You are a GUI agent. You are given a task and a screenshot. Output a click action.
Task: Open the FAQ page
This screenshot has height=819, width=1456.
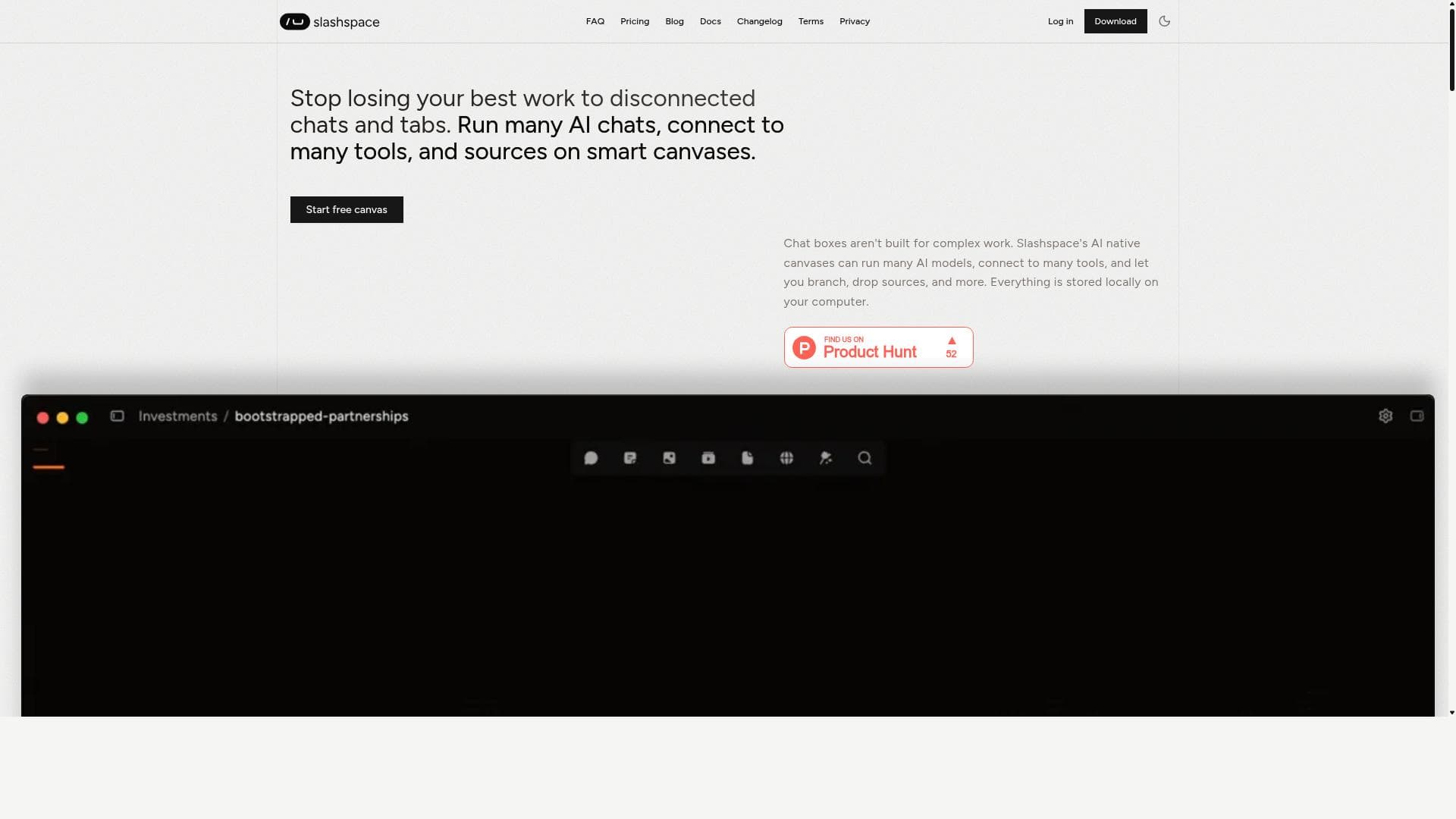(595, 21)
